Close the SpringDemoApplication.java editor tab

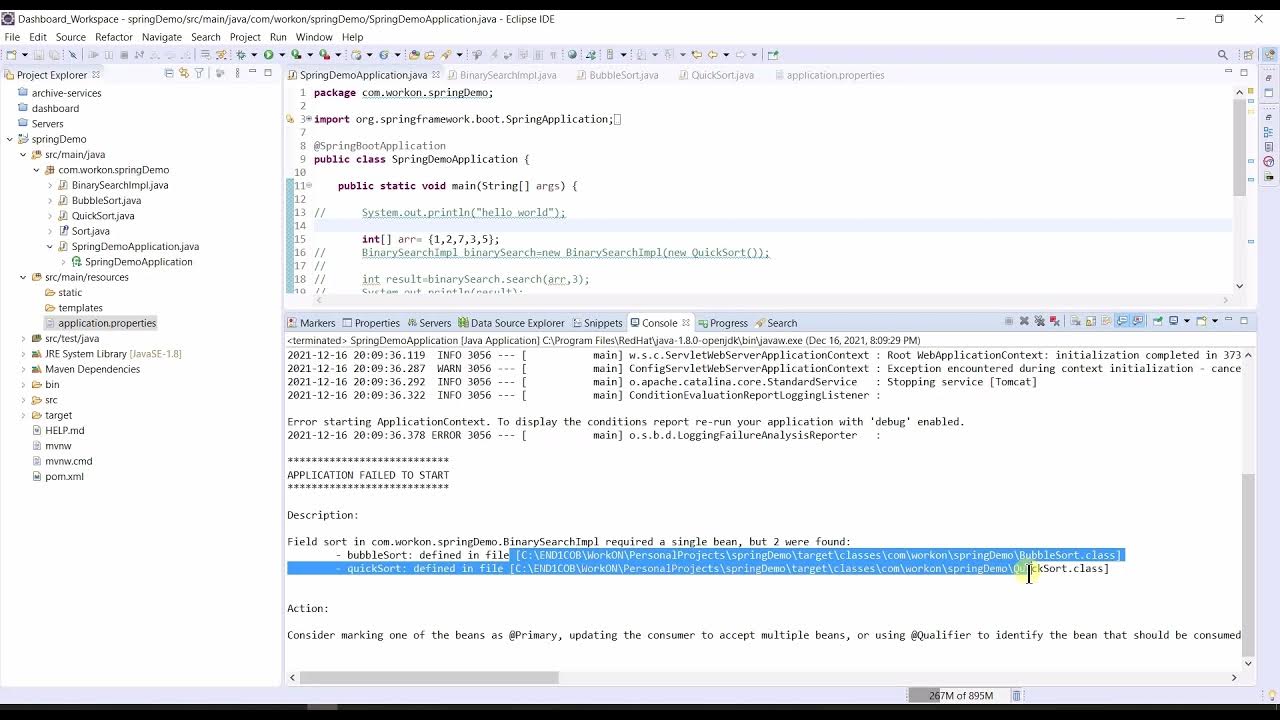tap(436, 75)
